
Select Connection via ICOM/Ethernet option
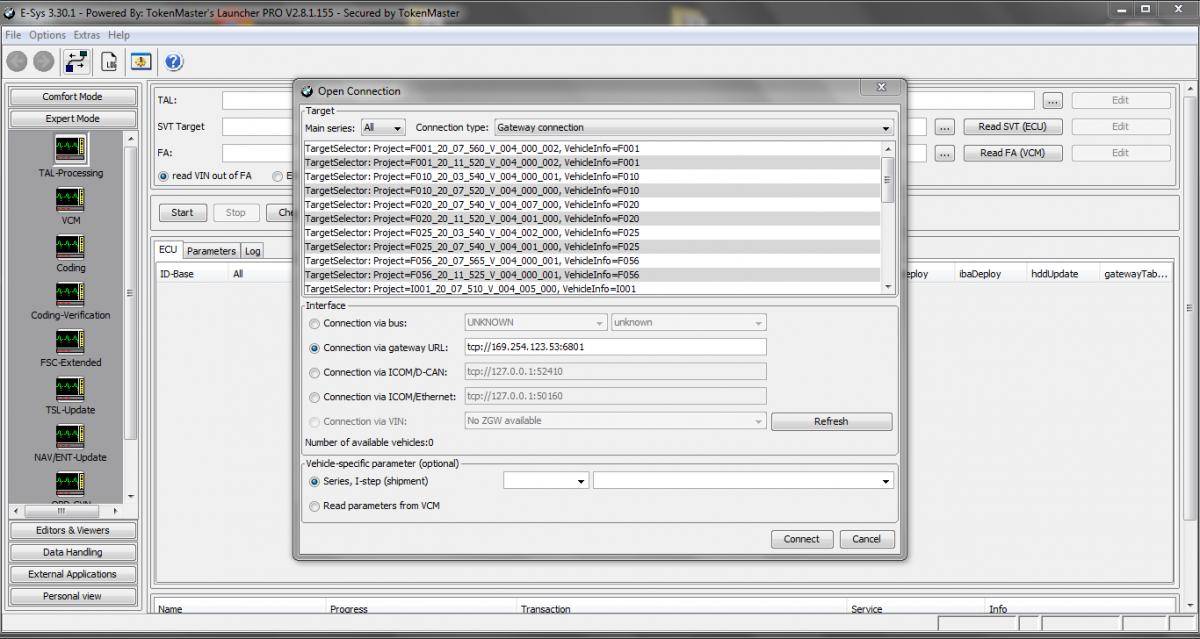point(315,397)
